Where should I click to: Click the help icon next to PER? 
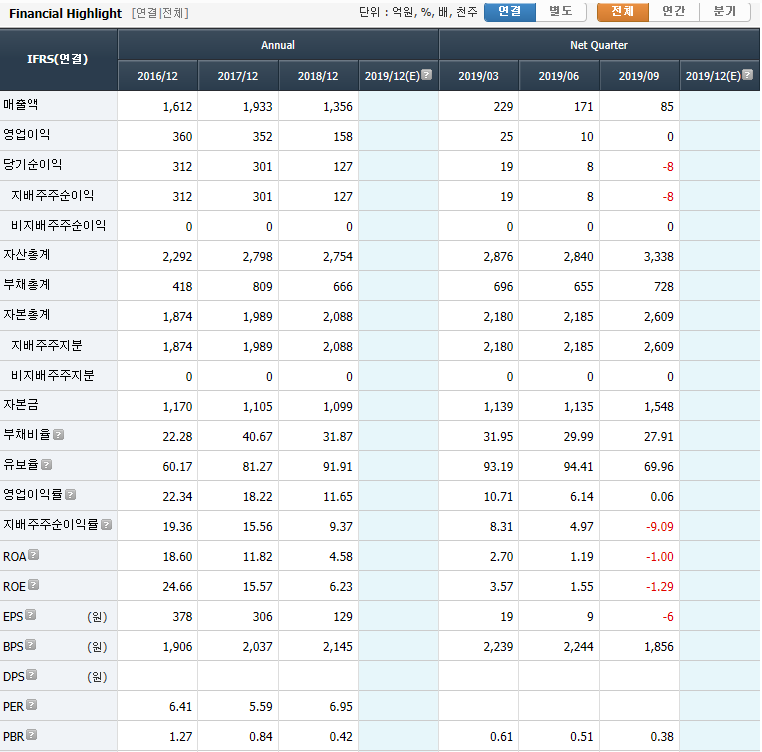click(x=32, y=705)
